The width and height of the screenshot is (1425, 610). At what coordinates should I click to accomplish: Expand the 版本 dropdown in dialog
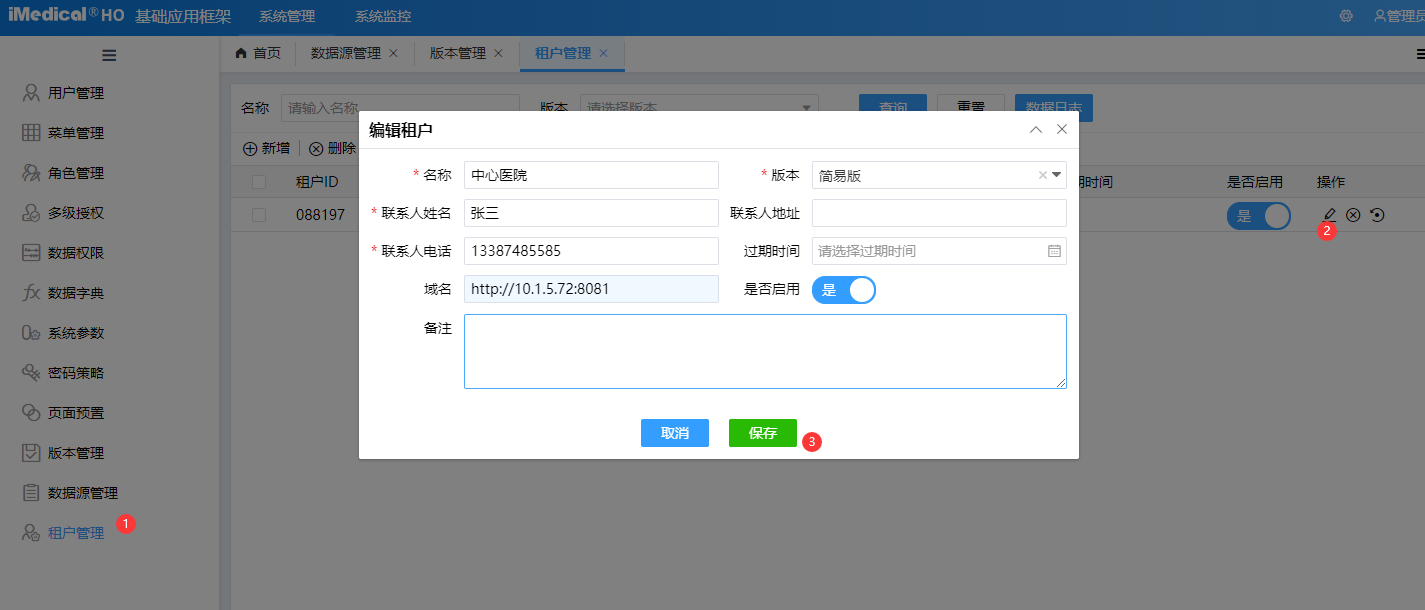(x=1056, y=175)
